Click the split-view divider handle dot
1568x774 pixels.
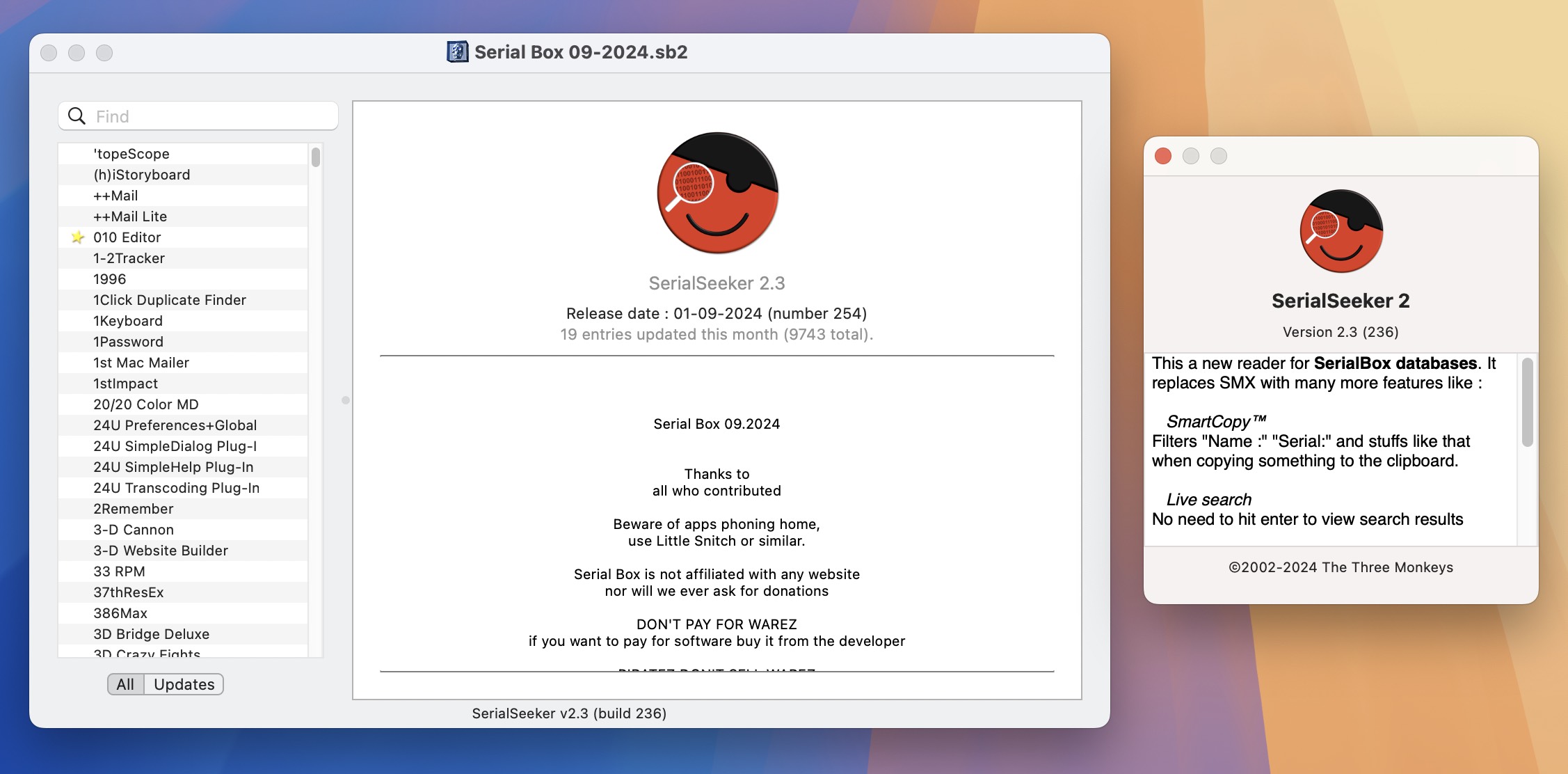click(x=345, y=400)
